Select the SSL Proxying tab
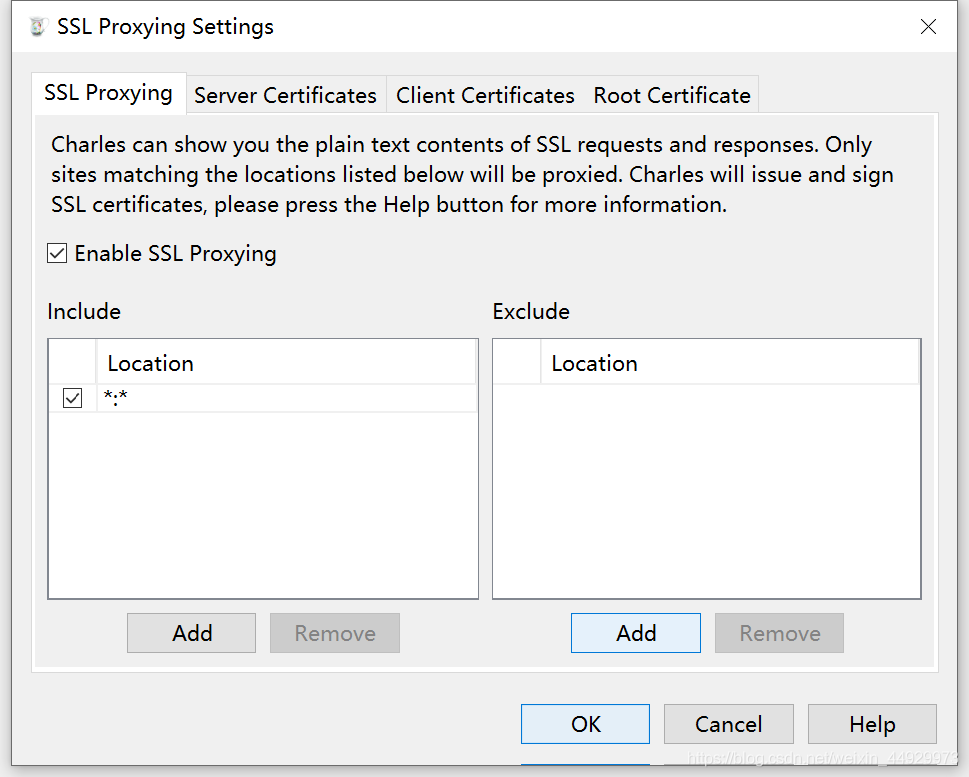The height and width of the screenshot is (777, 969). 108,93
